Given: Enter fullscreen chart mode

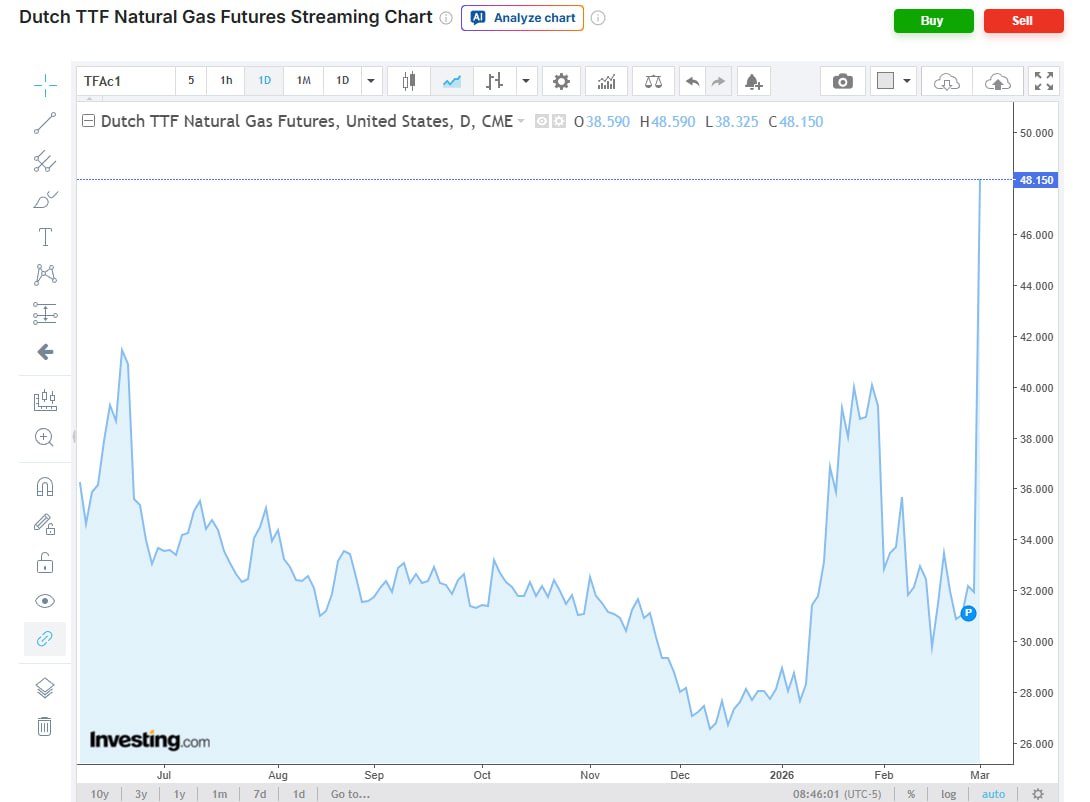Looking at the screenshot, I should click(x=1043, y=81).
